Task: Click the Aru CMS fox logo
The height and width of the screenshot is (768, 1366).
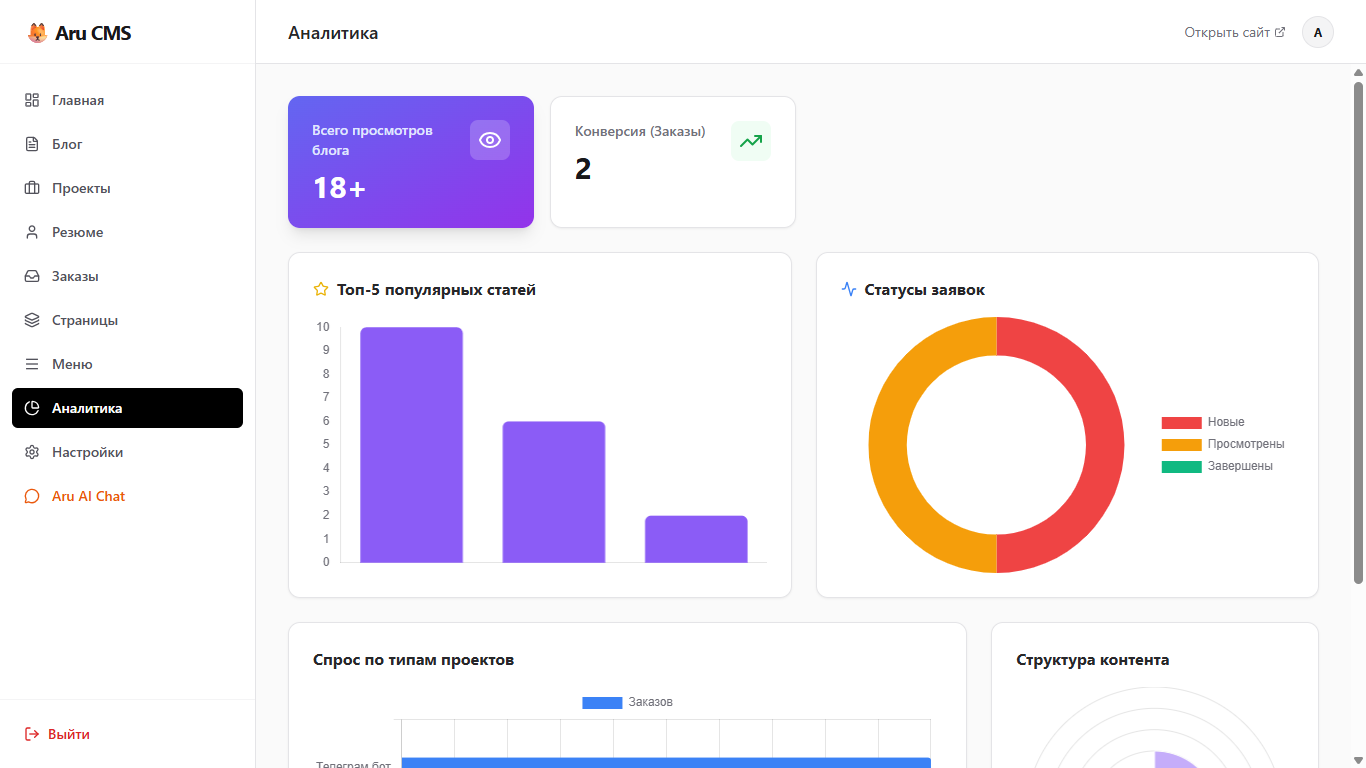Action: [37, 33]
